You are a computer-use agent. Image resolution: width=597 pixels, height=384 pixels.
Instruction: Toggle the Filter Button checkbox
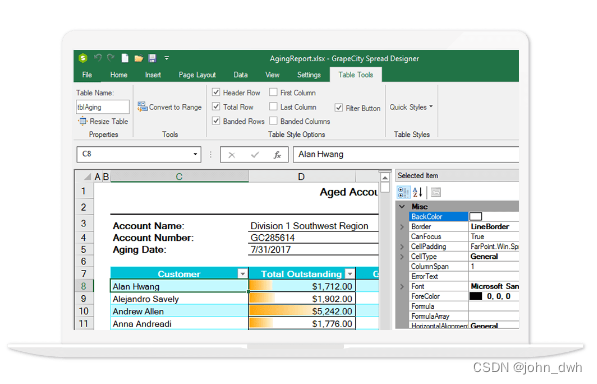coord(338,108)
